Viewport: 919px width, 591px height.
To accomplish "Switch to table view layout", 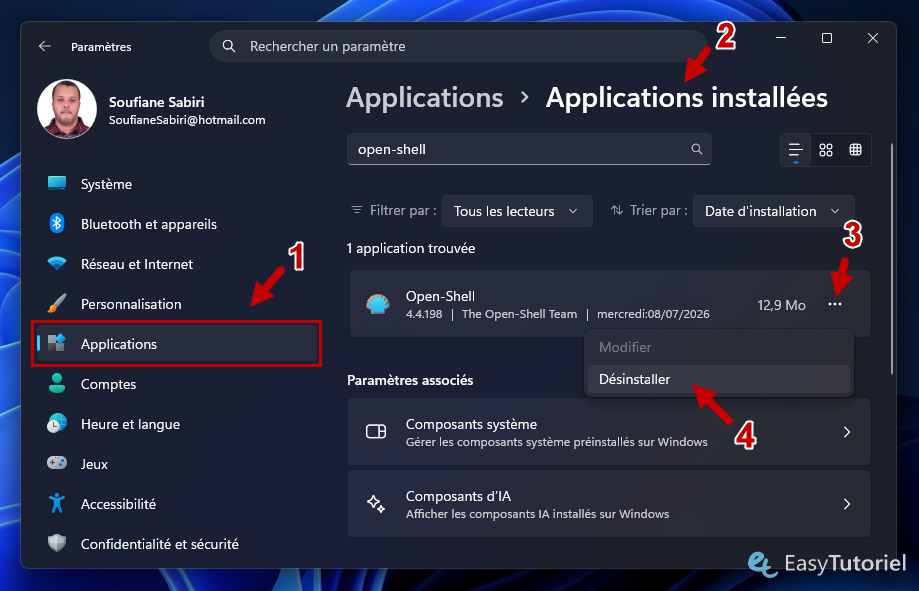I will [856, 150].
